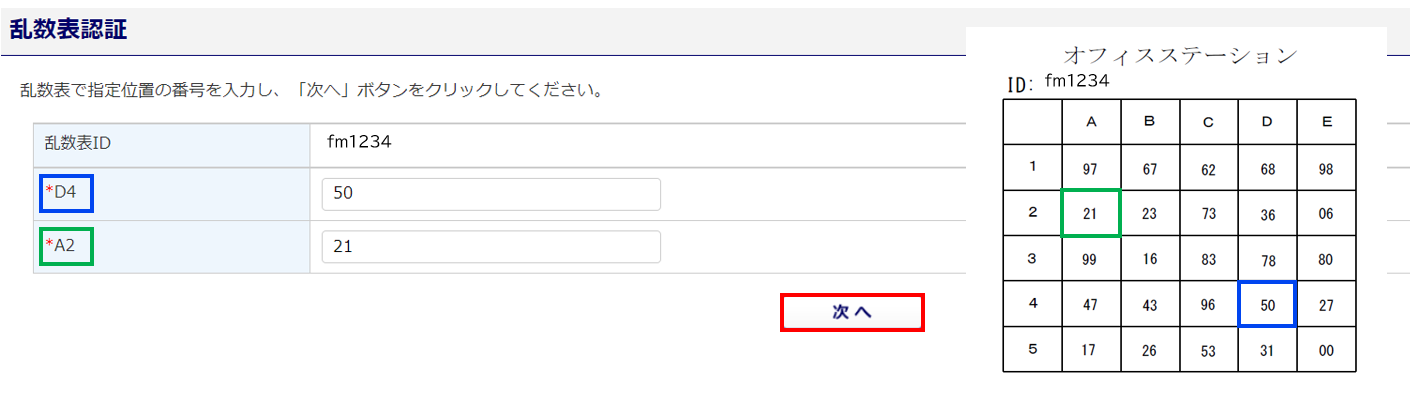This screenshot has width=1410, height=417.
Task: Click the A2 input field containing 21
Action: (490, 247)
